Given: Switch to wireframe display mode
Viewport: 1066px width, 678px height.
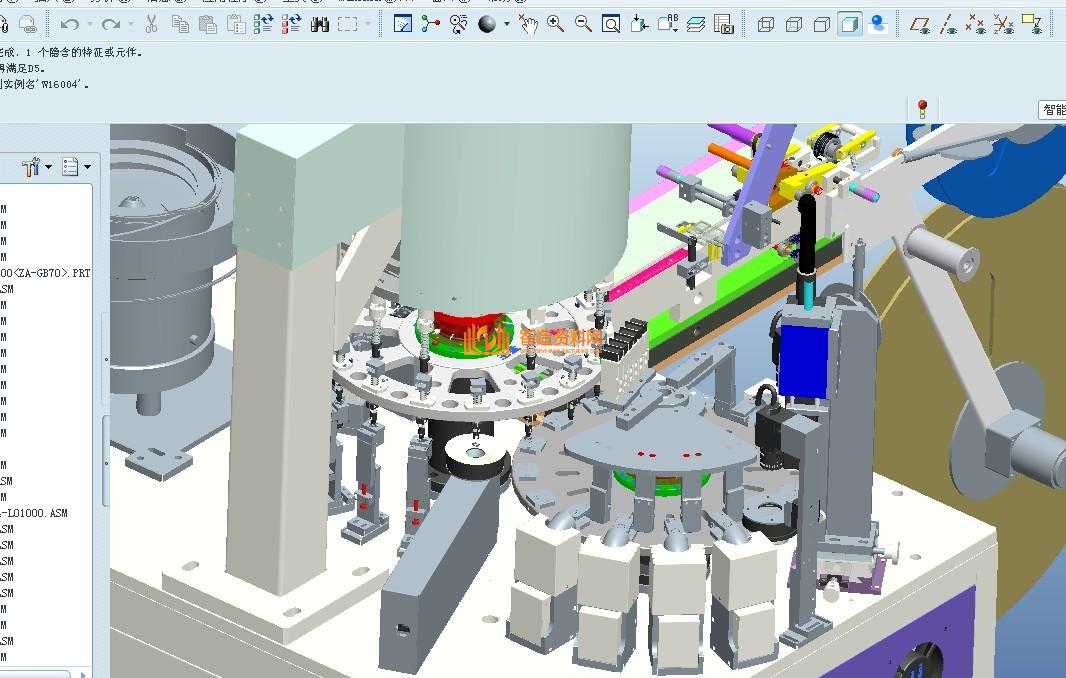Looking at the screenshot, I should [766, 24].
